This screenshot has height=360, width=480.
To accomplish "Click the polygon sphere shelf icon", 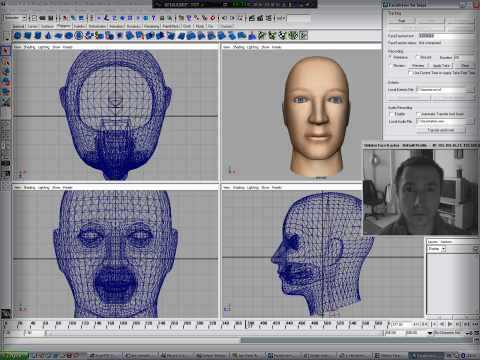I will coord(17,35).
